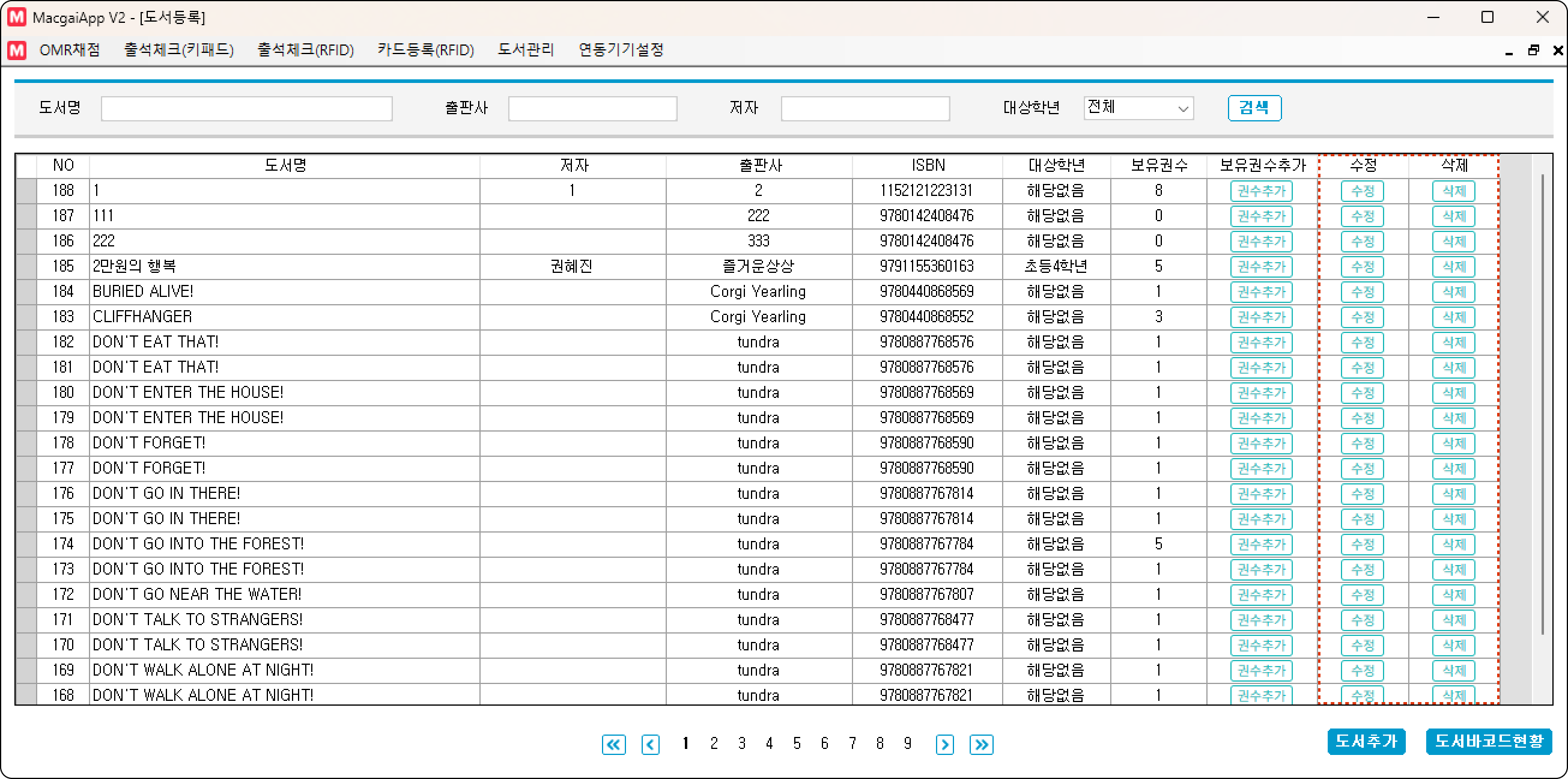Open the OMR채점 menu
1568x779 pixels.
[70, 50]
